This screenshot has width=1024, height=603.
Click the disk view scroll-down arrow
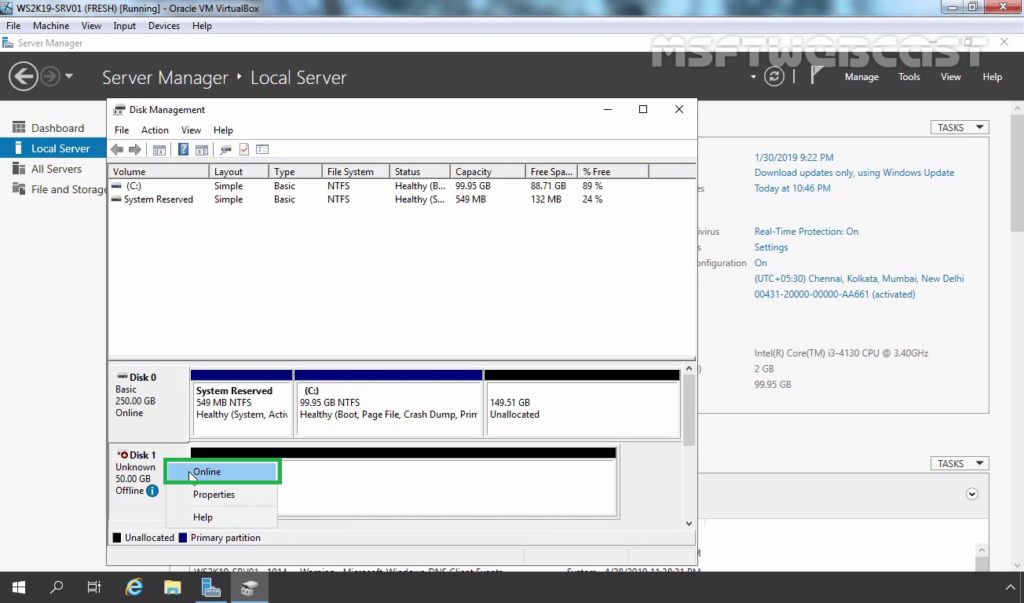pos(688,523)
